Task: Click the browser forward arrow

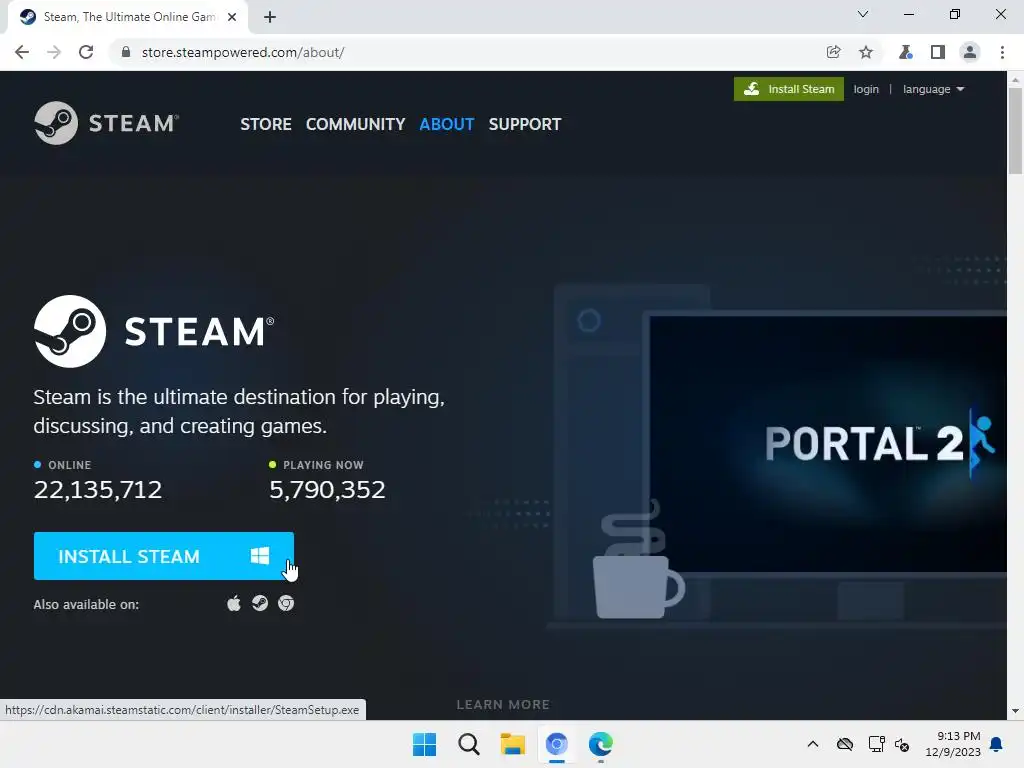Action: click(x=54, y=52)
